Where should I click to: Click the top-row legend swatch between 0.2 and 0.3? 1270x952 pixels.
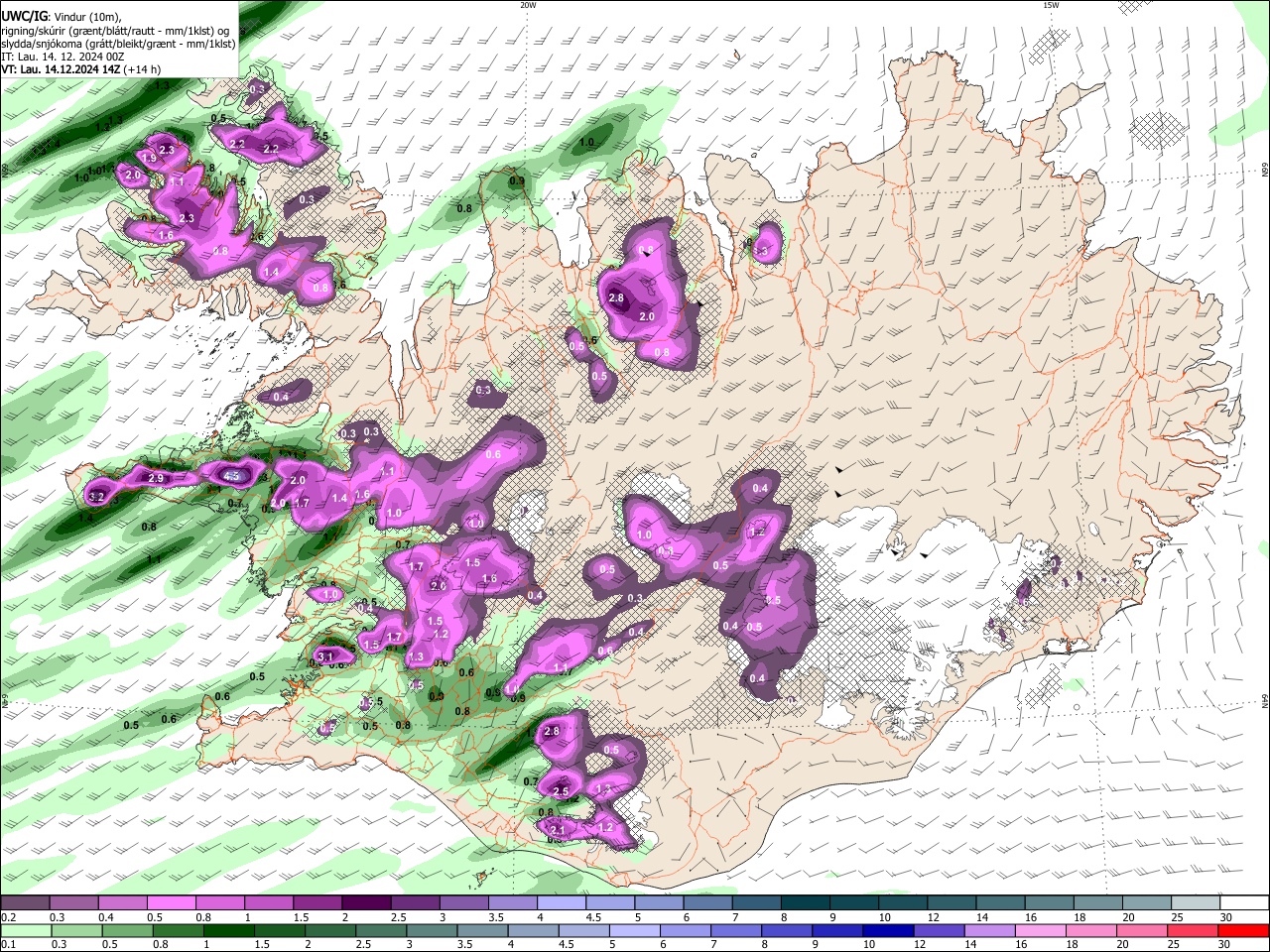point(25,902)
